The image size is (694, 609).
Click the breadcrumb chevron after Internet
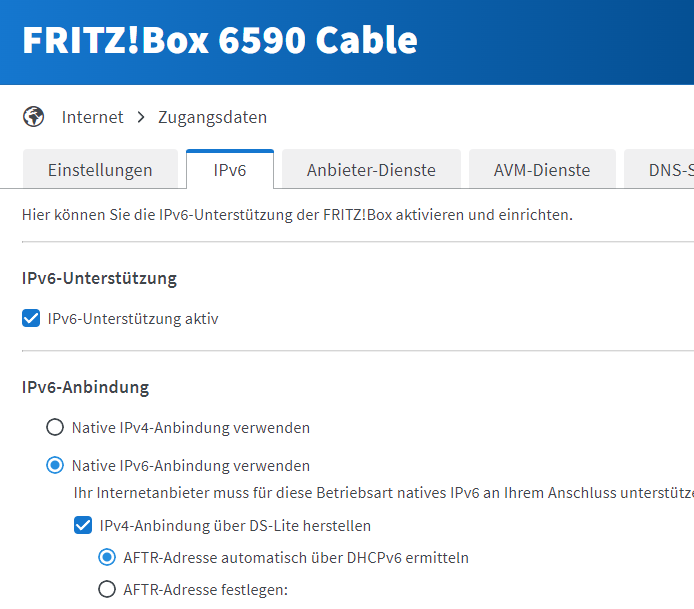141,117
